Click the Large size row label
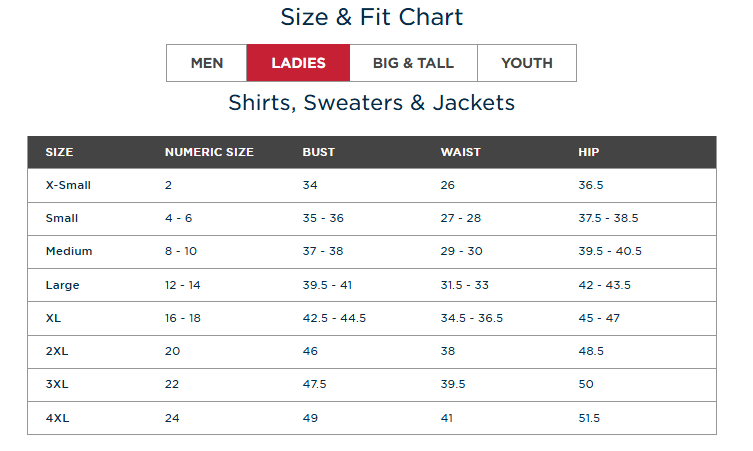753x451 pixels. 62,285
